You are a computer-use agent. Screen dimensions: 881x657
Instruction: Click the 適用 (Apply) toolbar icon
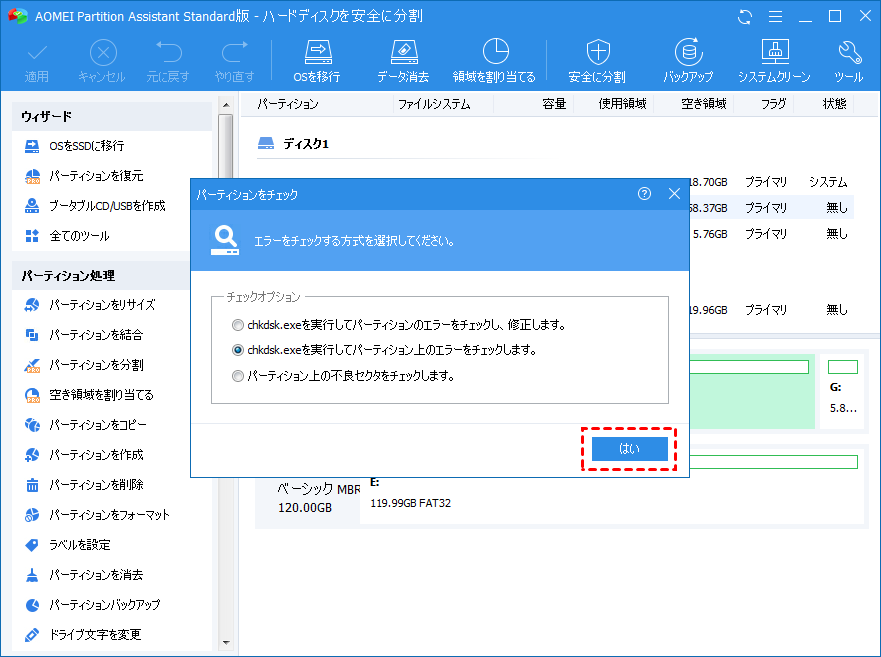tap(37, 61)
